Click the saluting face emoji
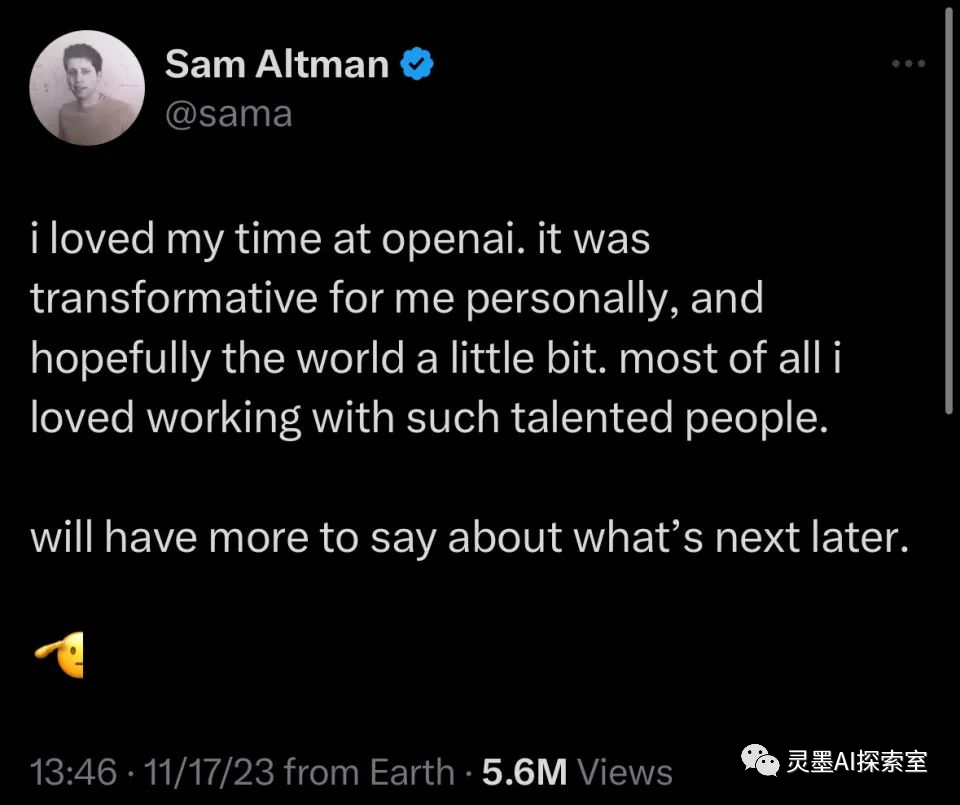 pyautogui.click(x=62, y=656)
